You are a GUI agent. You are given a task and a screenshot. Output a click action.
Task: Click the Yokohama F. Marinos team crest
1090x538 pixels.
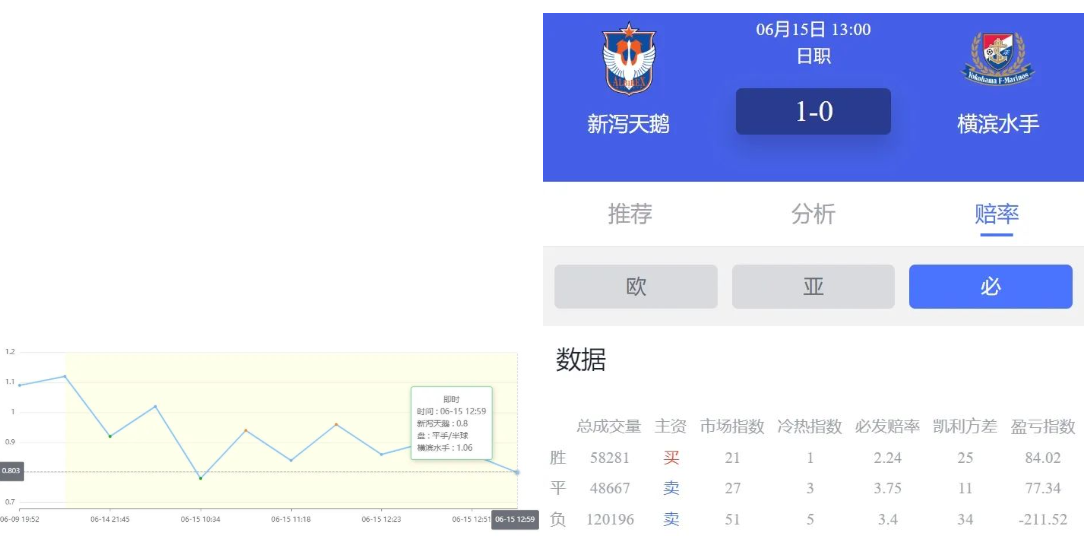point(998,59)
